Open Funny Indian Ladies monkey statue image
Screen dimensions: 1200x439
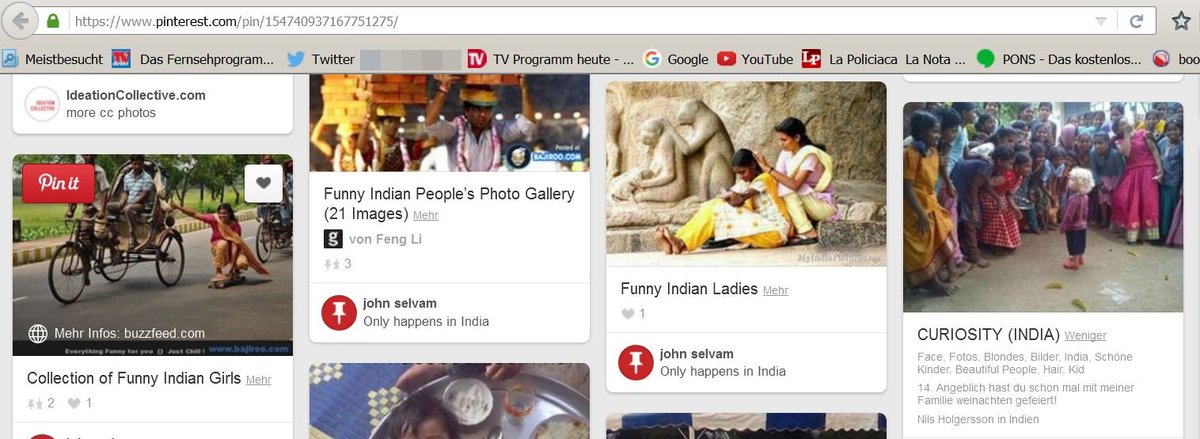tap(746, 173)
